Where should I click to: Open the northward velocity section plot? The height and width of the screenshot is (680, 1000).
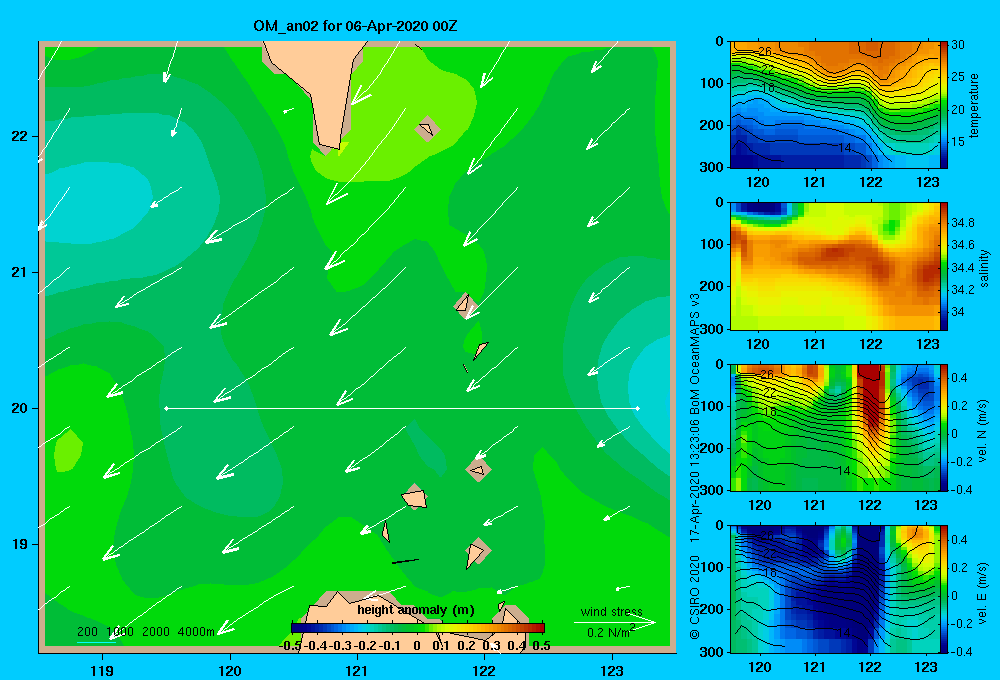tap(835, 427)
